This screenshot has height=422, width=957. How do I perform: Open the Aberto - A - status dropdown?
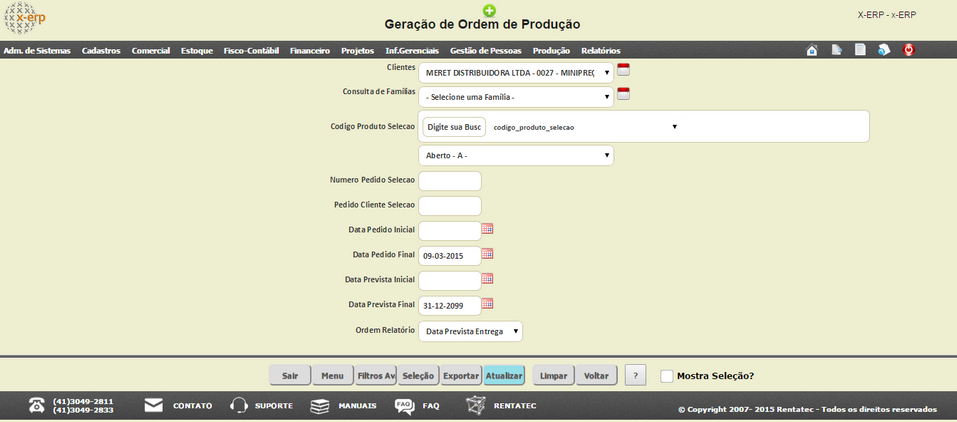tap(516, 156)
